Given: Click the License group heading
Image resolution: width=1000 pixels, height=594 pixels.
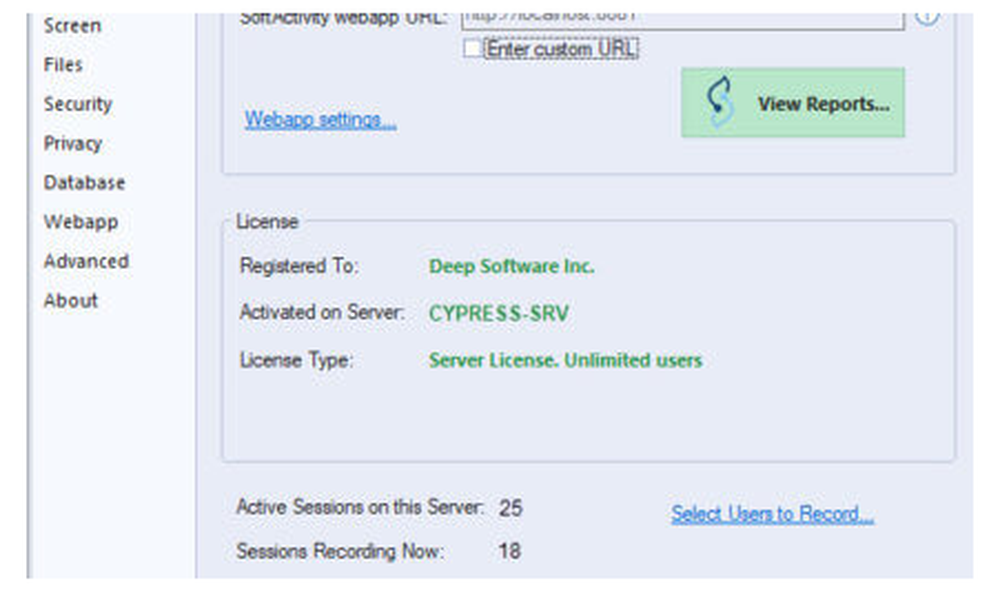Looking at the screenshot, I should (x=267, y=221).
